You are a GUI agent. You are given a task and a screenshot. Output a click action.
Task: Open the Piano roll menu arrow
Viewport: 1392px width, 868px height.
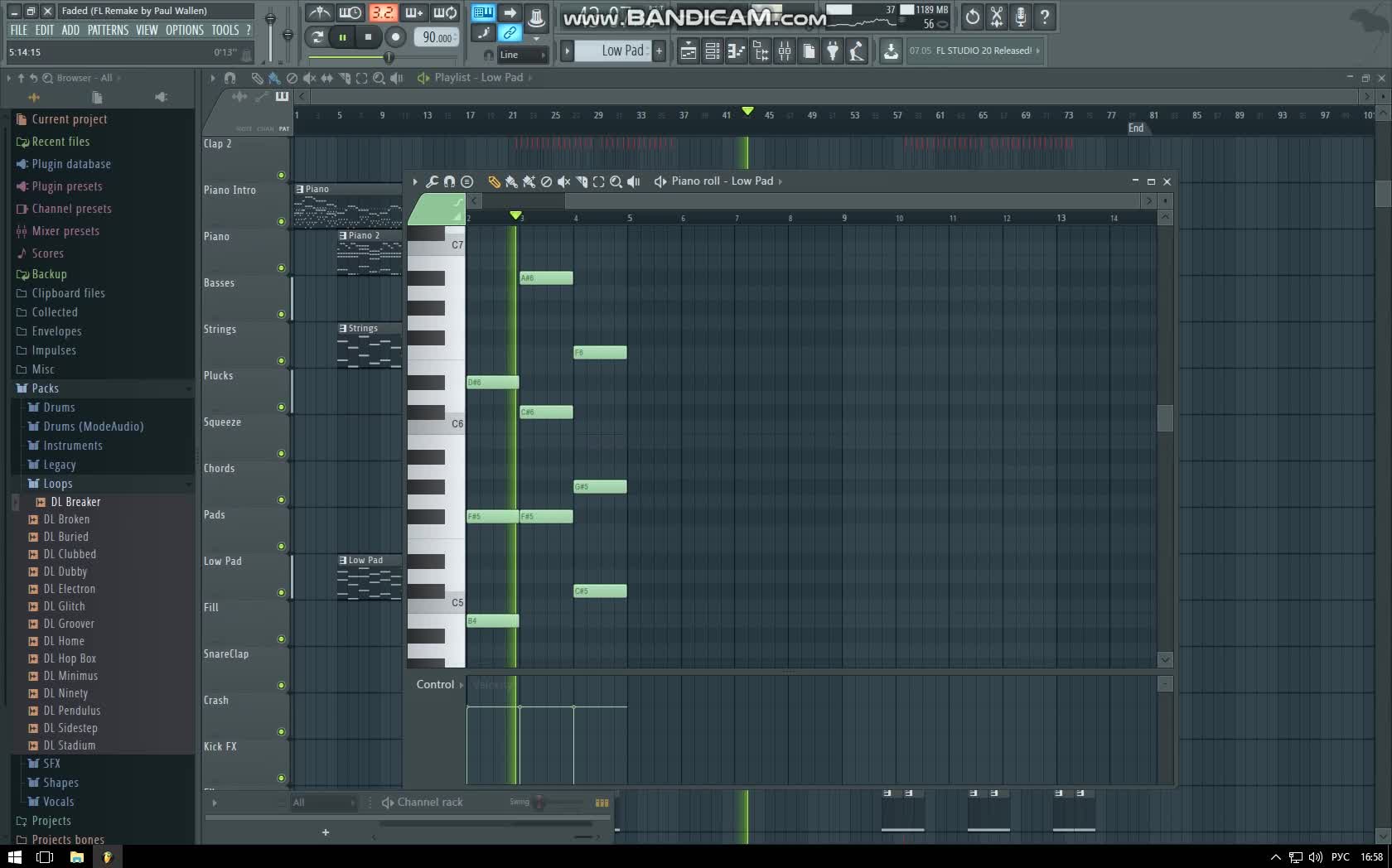point(415,181)
